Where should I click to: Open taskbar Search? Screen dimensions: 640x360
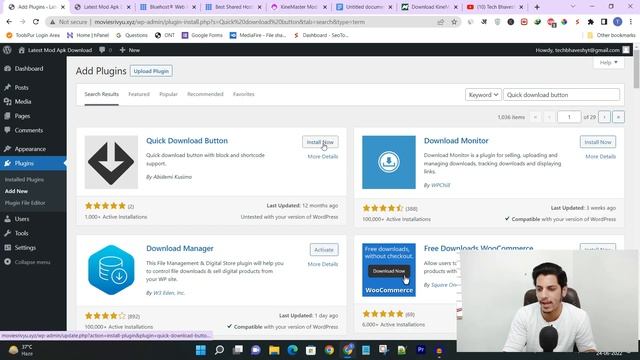coord(219,350)
